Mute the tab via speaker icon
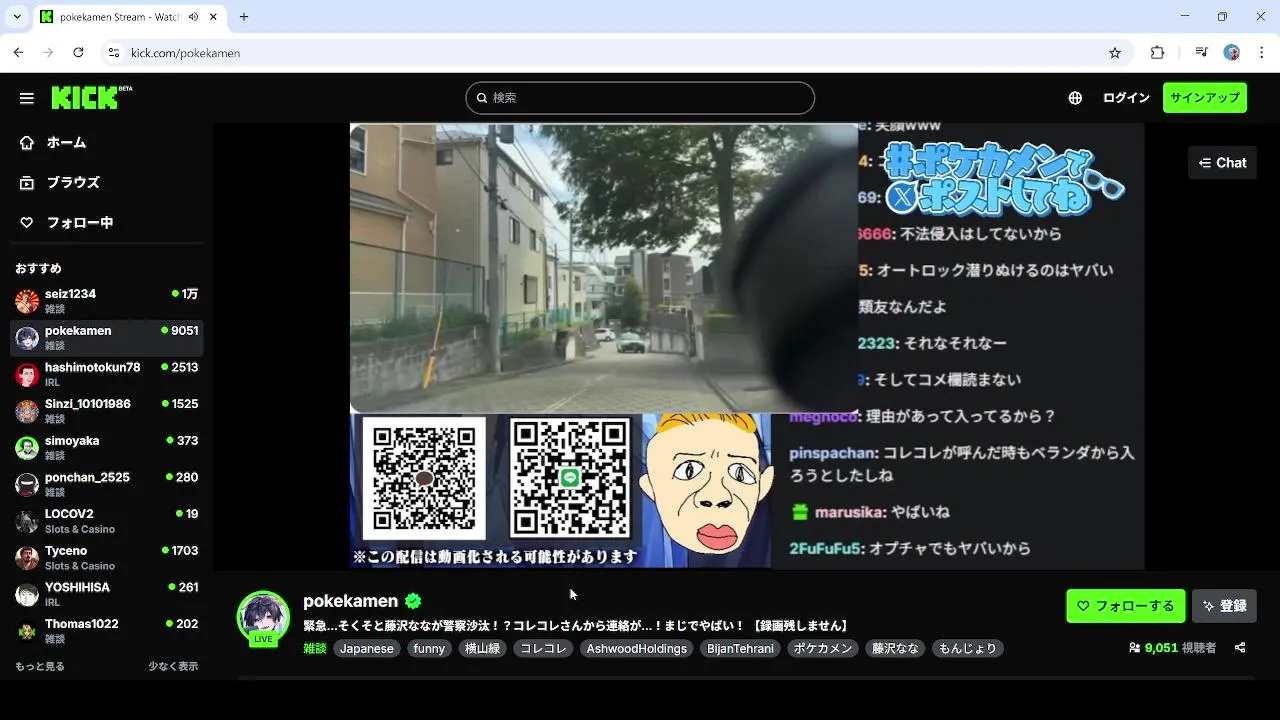The image size is (1280, 720). [193, 17]
